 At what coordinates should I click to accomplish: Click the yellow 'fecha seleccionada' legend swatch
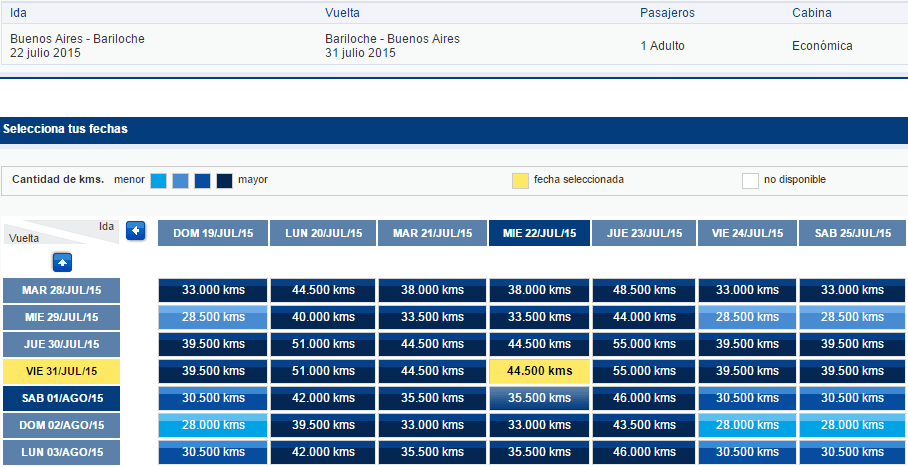pyautogui.click(x=520, y=181)
